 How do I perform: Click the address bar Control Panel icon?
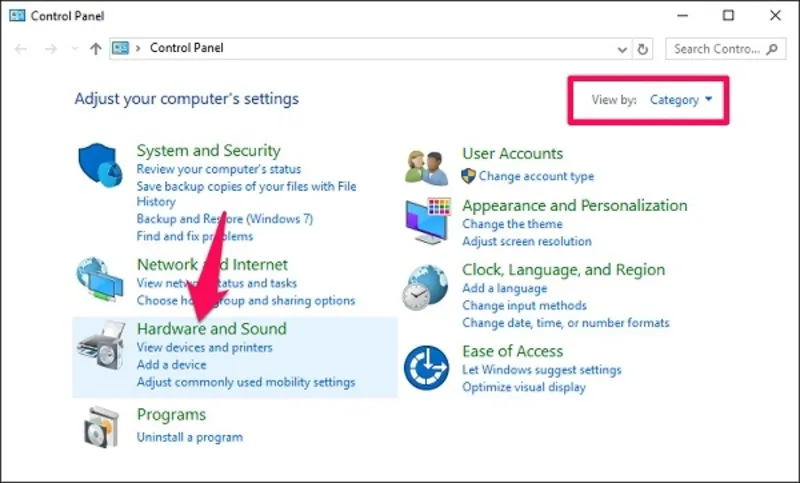pyautogui.click(x=120, y=48)
